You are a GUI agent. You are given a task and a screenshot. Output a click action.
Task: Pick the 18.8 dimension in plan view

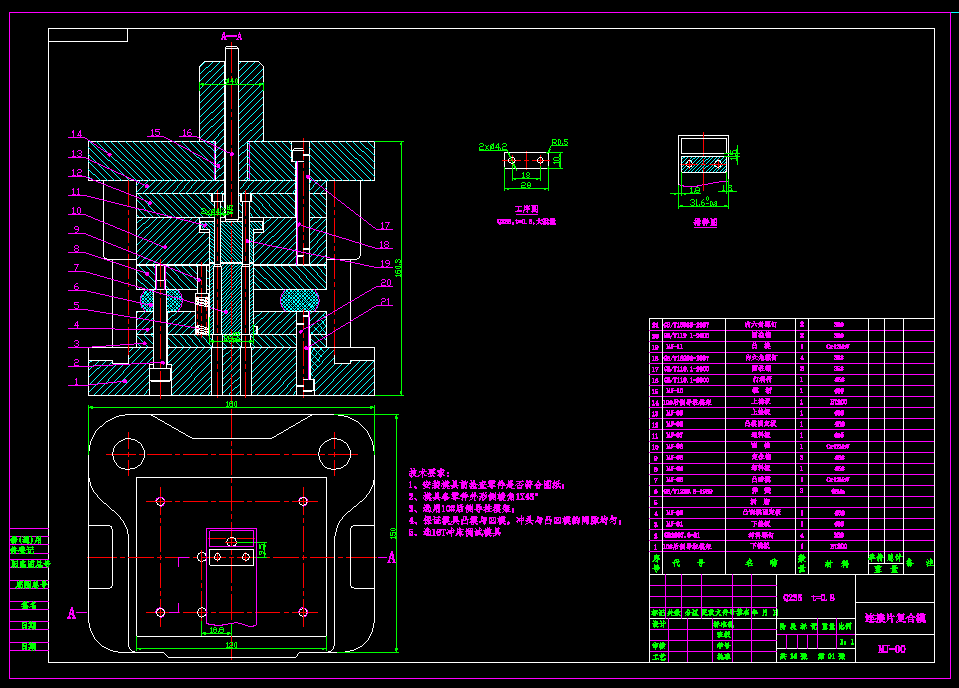[x=217, y=630]
